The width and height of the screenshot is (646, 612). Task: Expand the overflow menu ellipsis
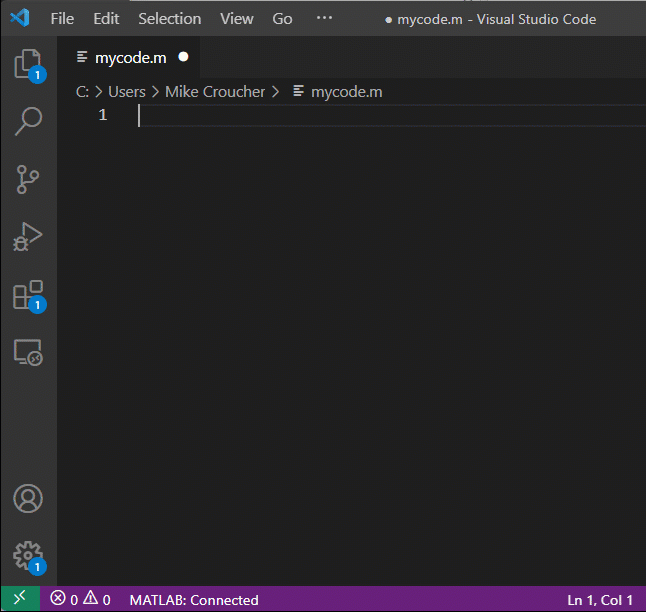point(324,19)
